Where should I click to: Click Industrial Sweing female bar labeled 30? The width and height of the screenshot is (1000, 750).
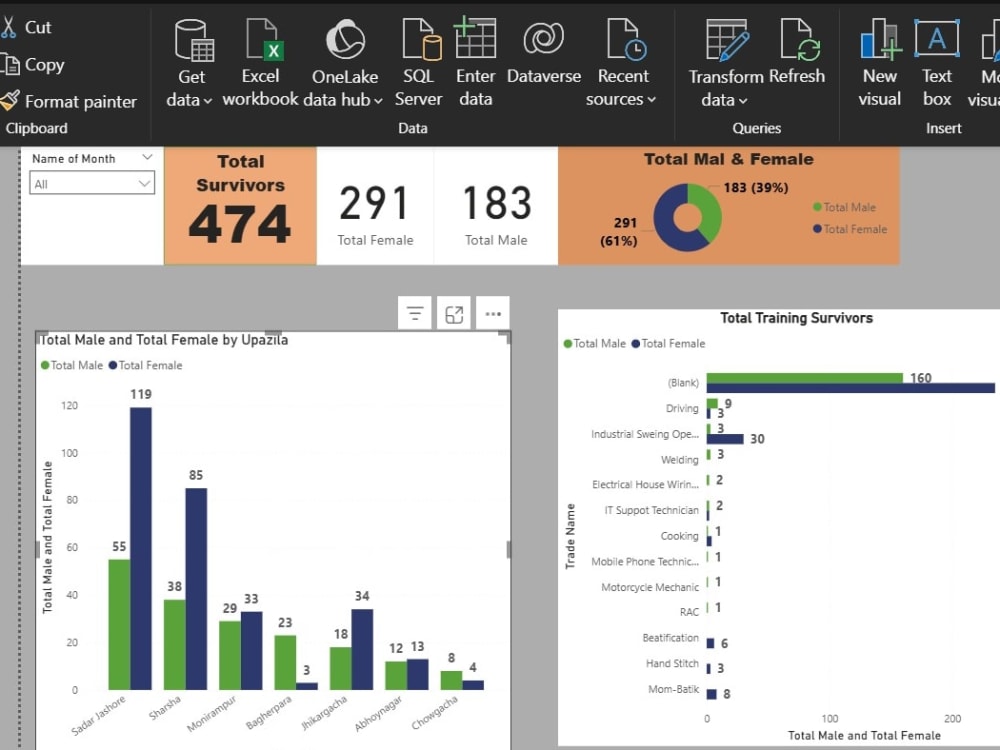[x=725, y=439]
